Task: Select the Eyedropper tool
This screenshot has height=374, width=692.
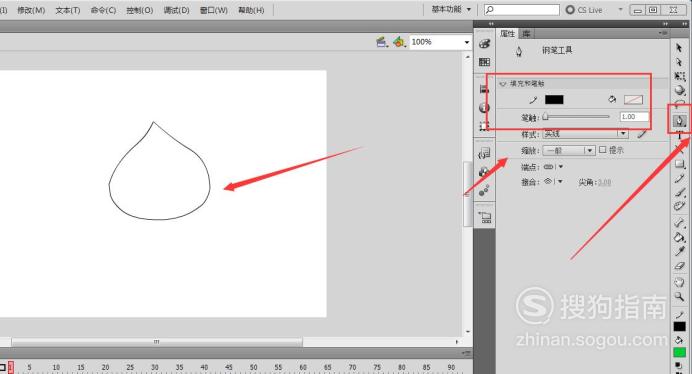Action: pos(679,252)
